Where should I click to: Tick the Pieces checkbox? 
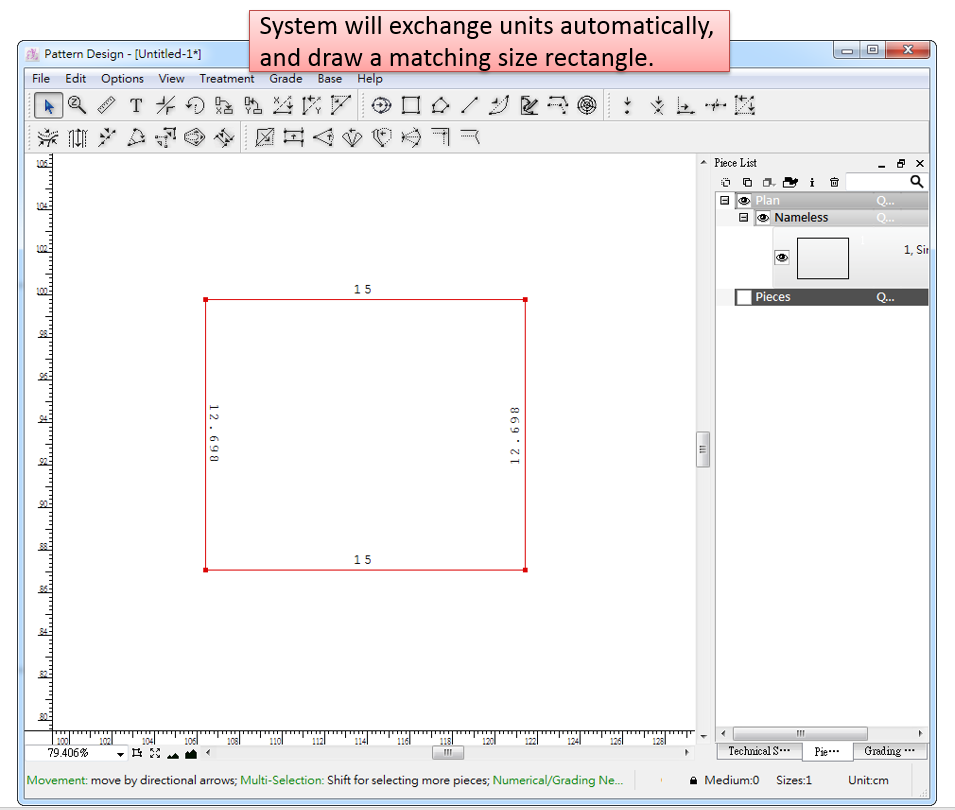click(x=743, y=297)
